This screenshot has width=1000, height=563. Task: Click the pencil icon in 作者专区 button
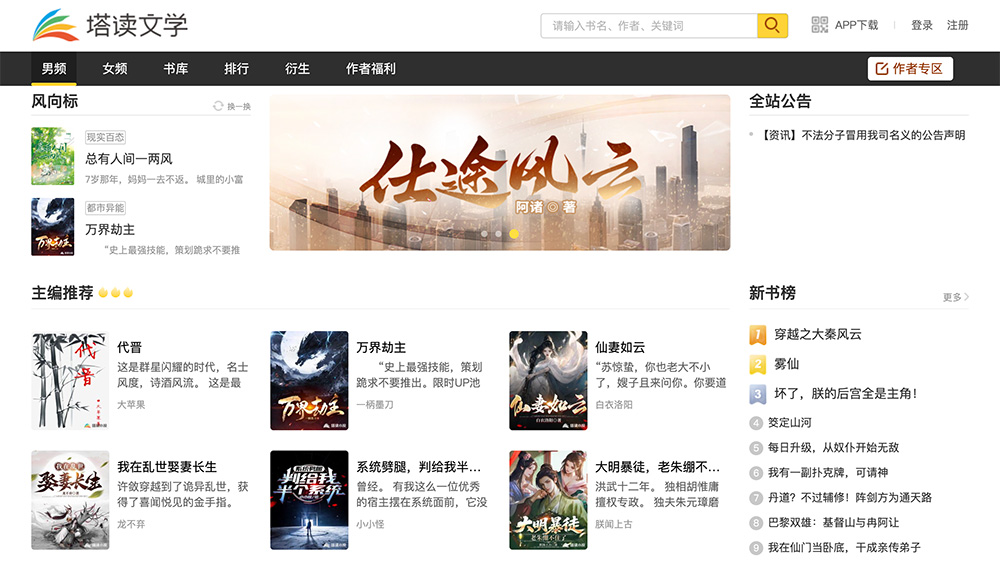pos(881,69)
